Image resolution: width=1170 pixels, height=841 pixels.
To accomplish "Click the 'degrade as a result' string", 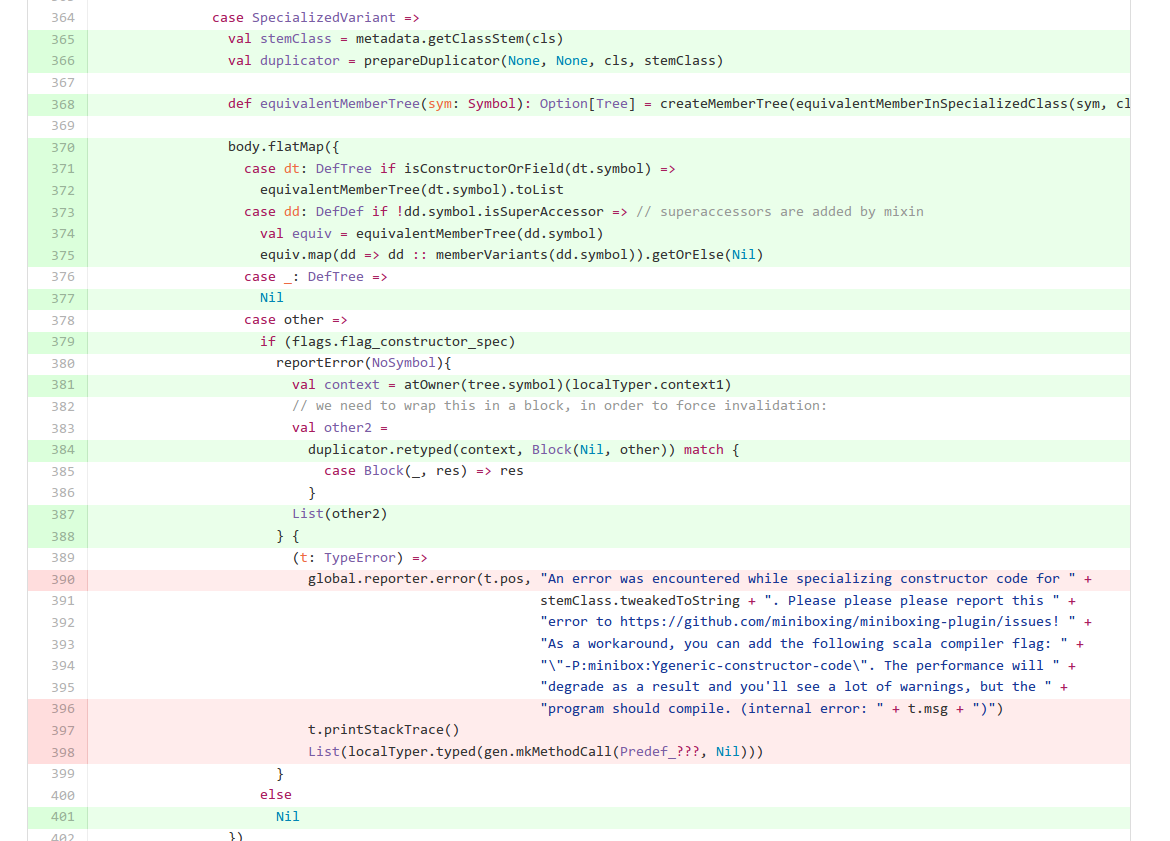I will pyautogui.click(x=795, y=687).
